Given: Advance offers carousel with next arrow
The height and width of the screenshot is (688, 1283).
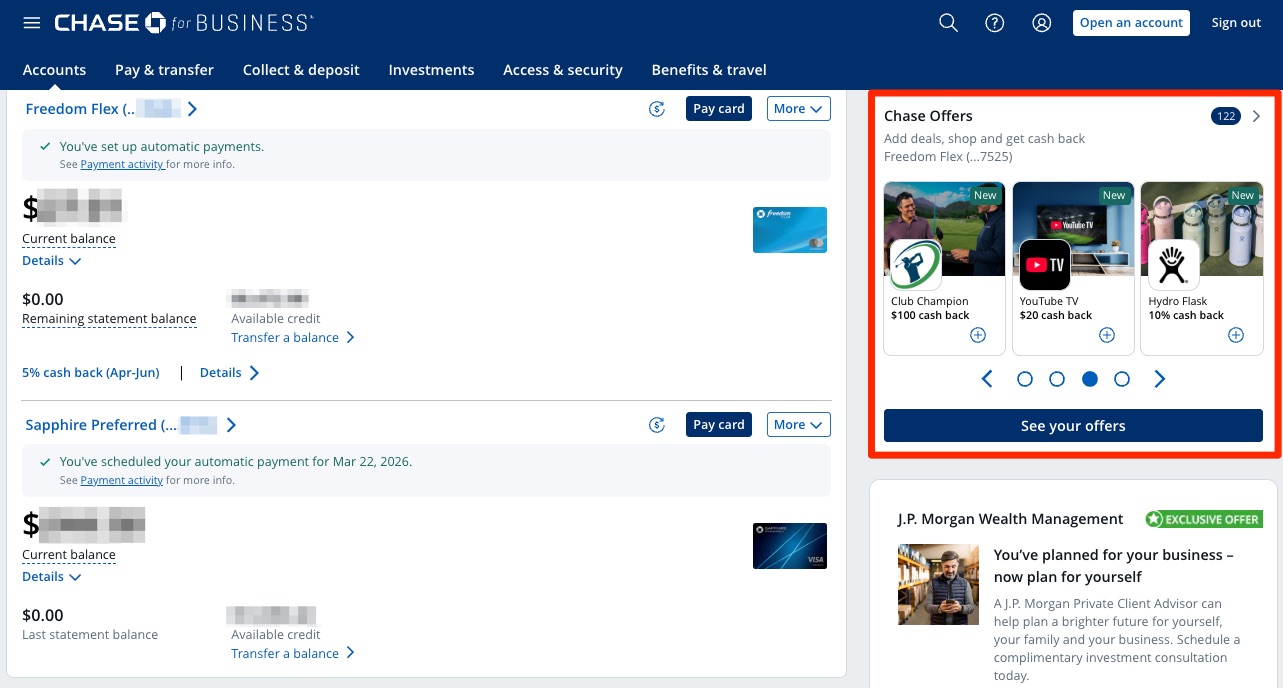Looking at the screenshot, I should (1160, 379).
